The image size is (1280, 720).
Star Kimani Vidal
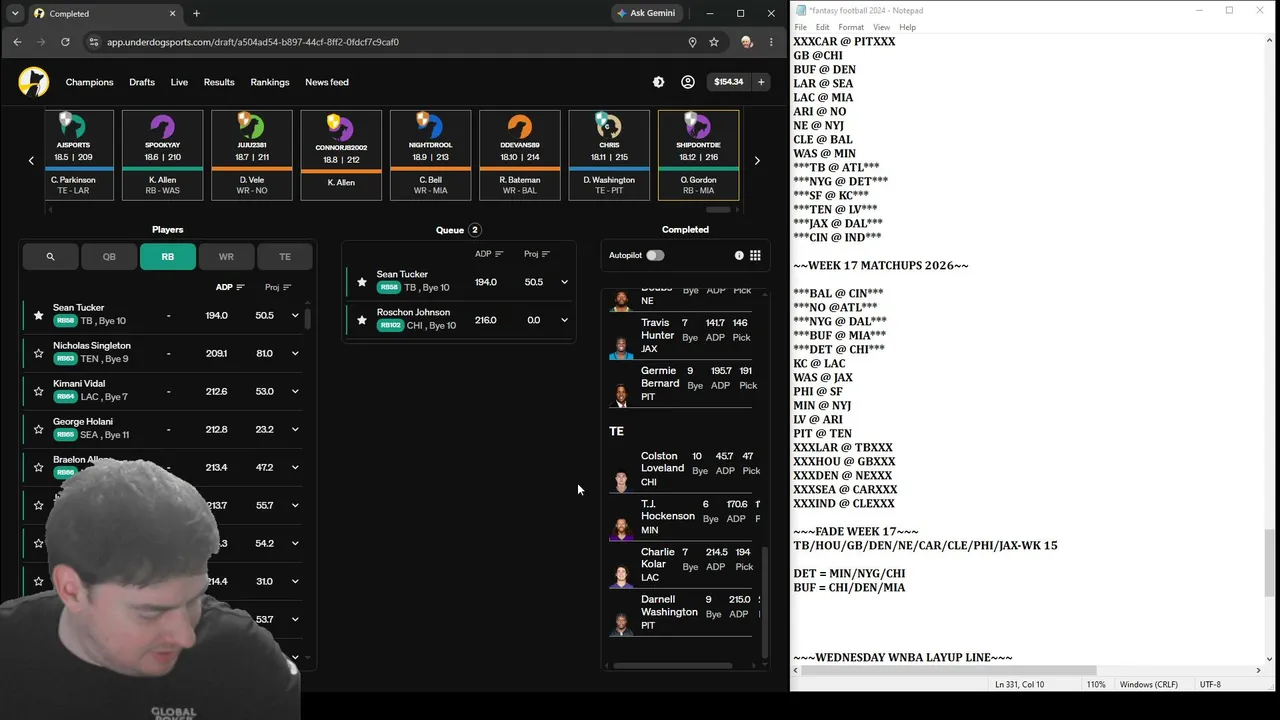click(x=38, y=391)
